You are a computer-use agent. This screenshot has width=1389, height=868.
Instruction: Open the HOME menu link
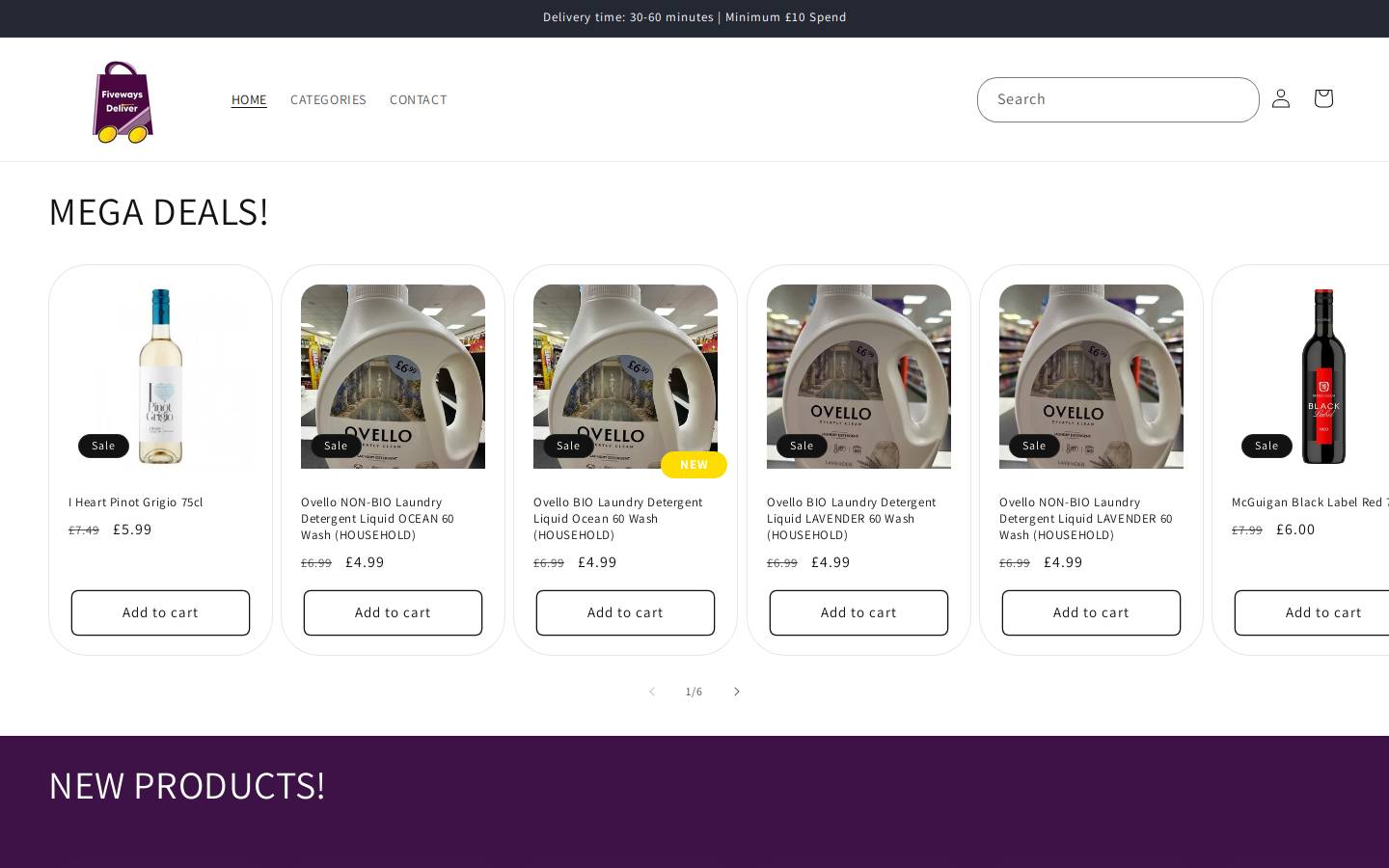tap(249, 99)
